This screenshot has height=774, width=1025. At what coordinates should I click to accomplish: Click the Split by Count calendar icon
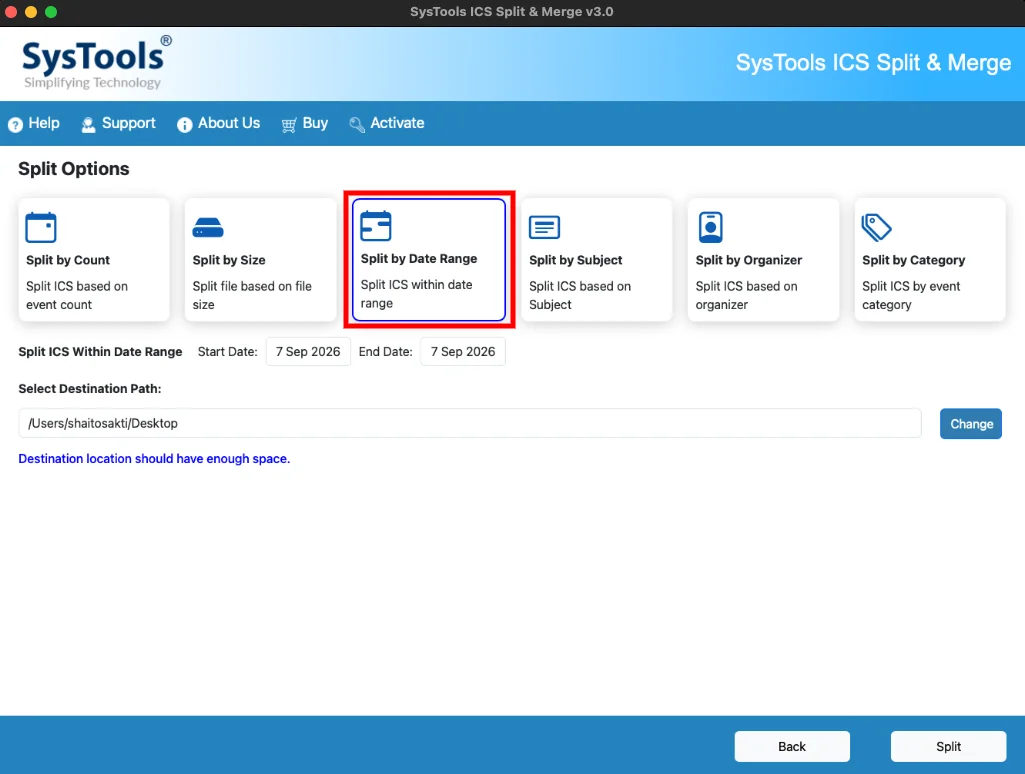point(41,227)
